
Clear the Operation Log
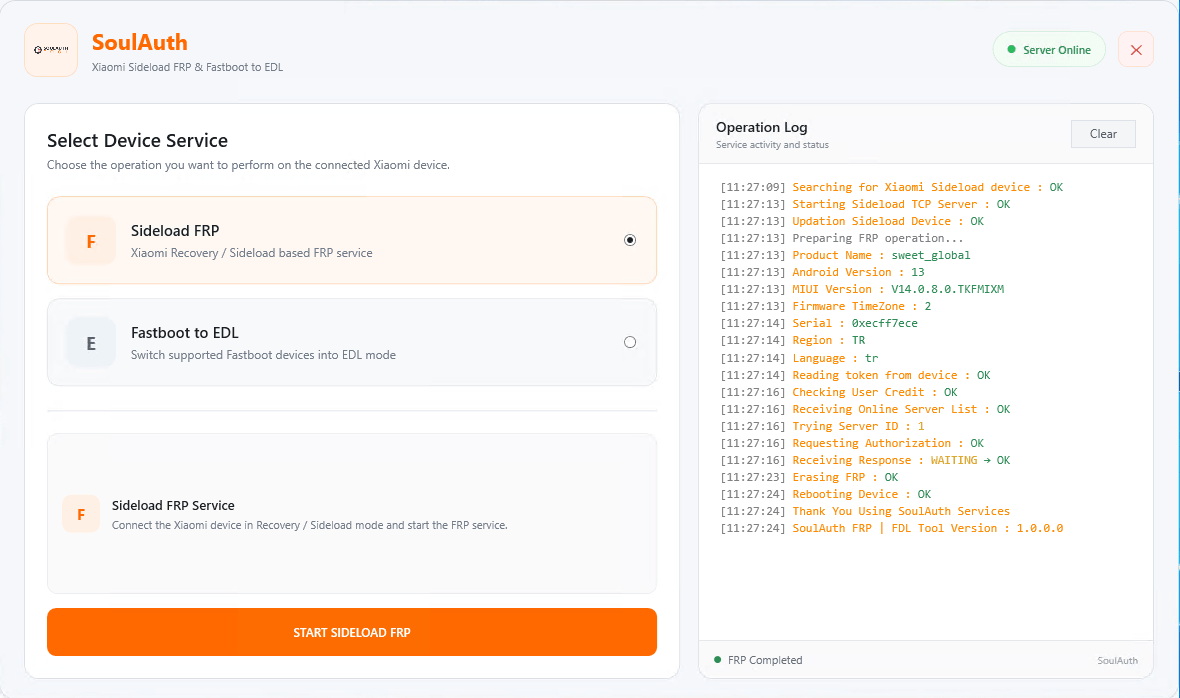pos(1103,134)
